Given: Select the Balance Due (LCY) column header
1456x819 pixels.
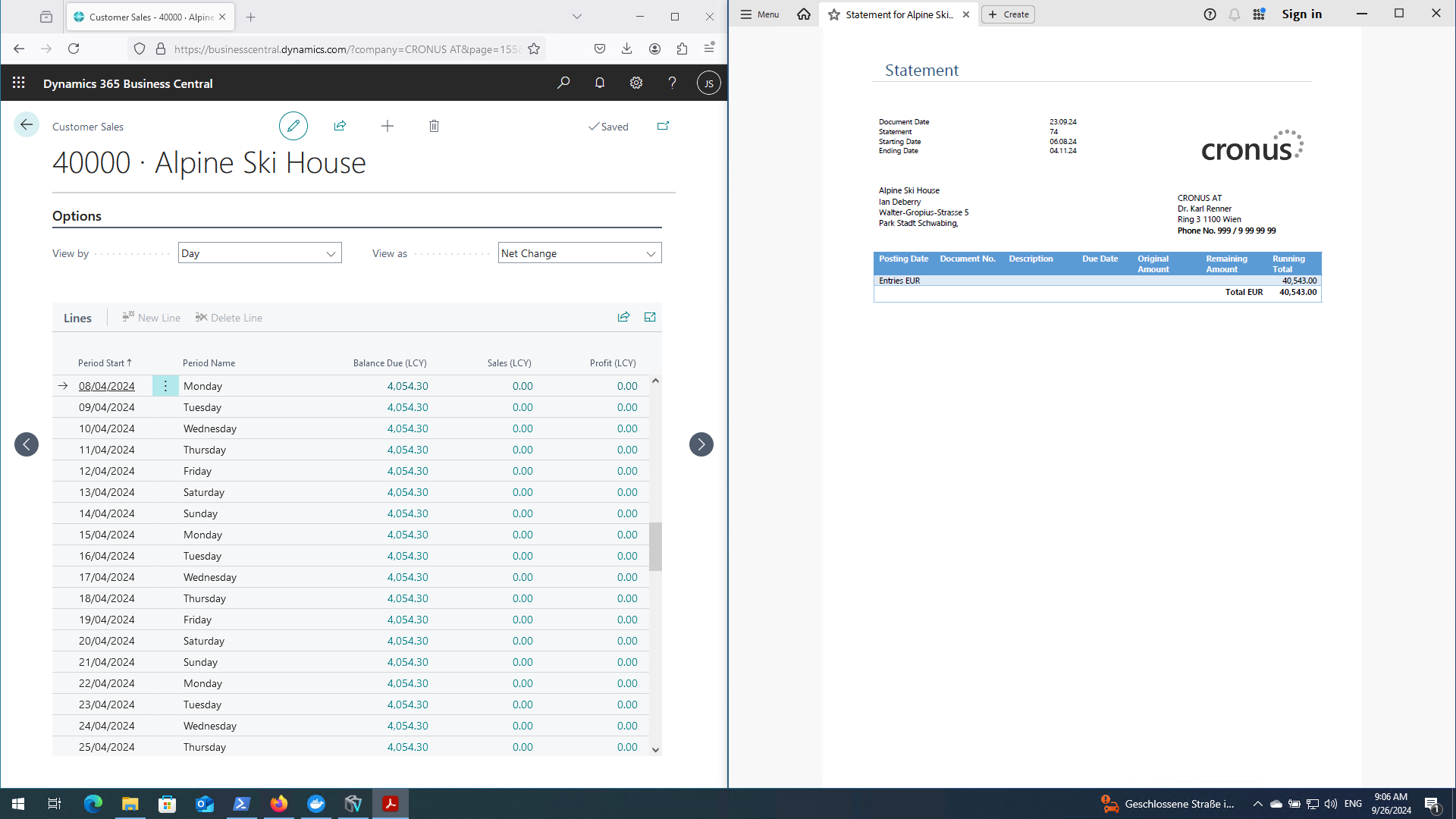Looking at the screenshot, I should pyautogui.click(x=390, y=363).
